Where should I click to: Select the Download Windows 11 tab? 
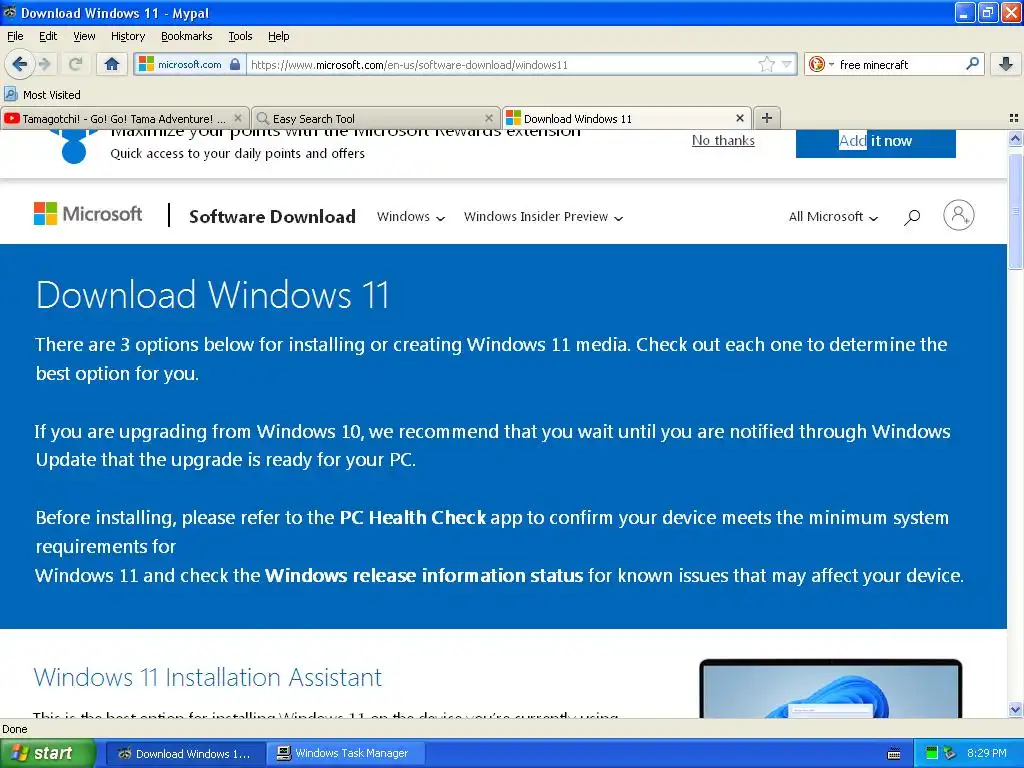[627, 118]
